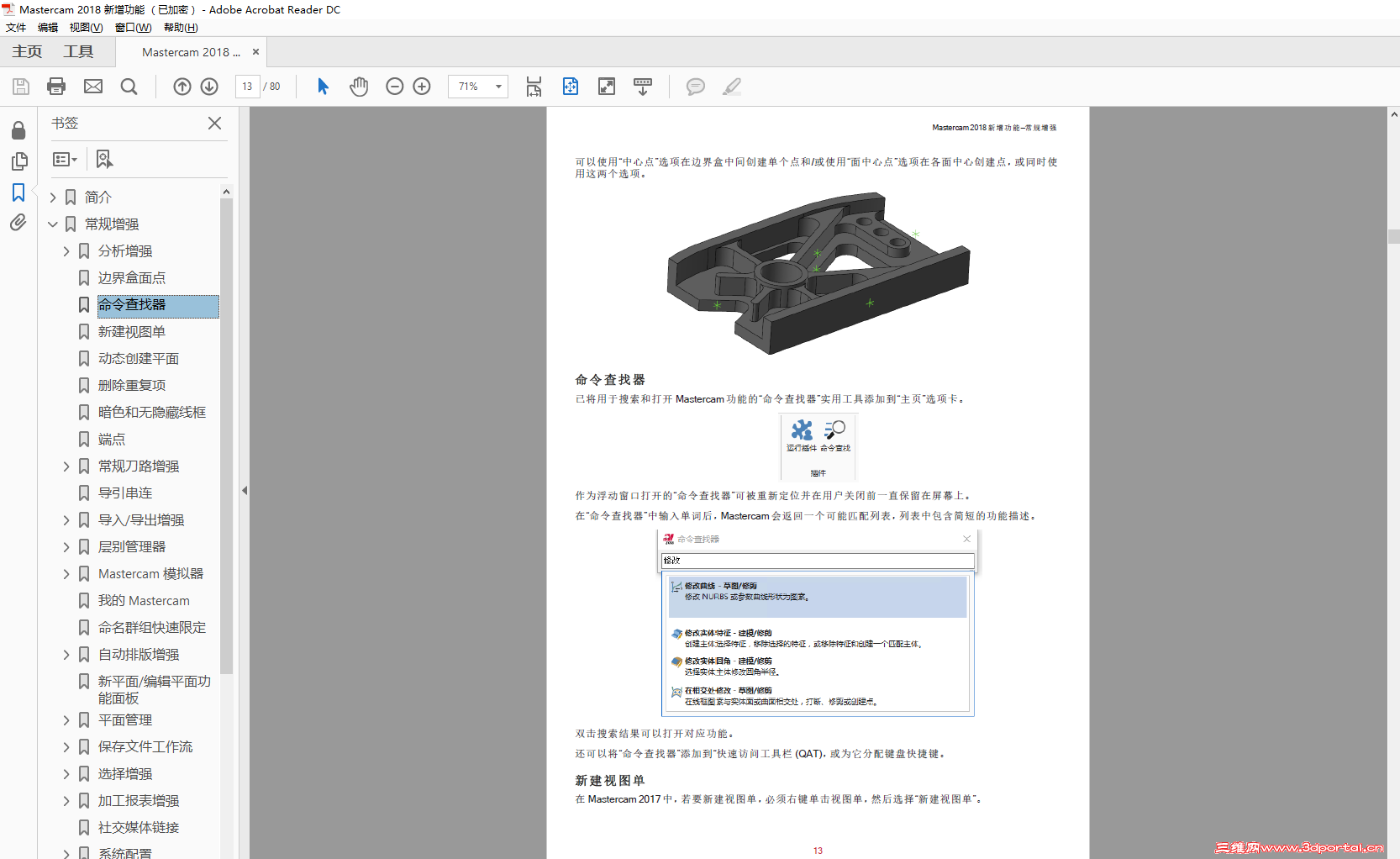
Task: Click the find current bookmark icon
Action: [x=104, y=159]
